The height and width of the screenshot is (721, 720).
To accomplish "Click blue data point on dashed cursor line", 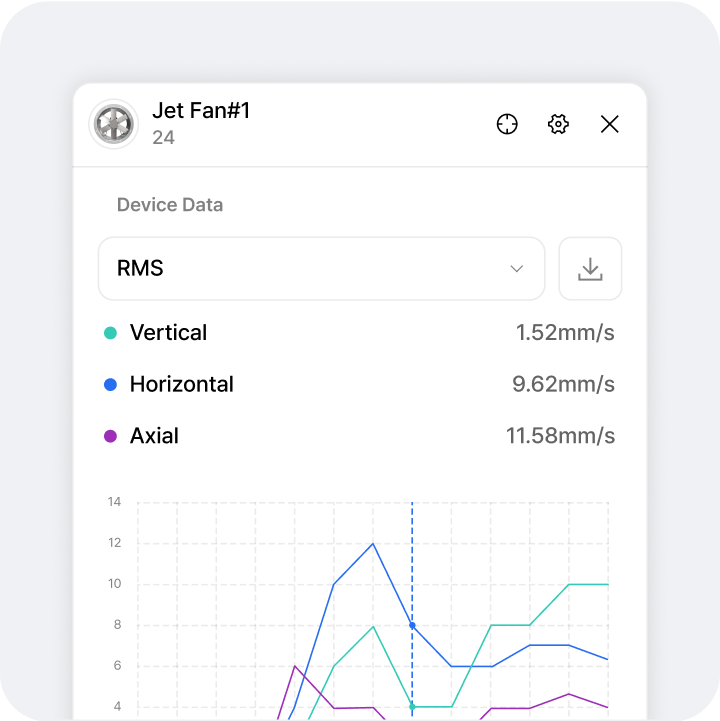I will point(412,625).
